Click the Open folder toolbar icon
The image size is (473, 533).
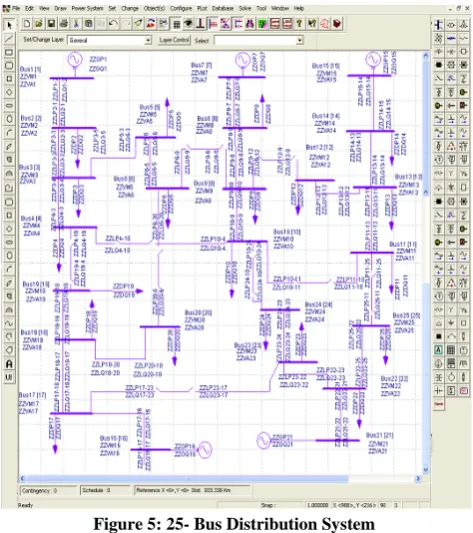click(x=39, y=23)
